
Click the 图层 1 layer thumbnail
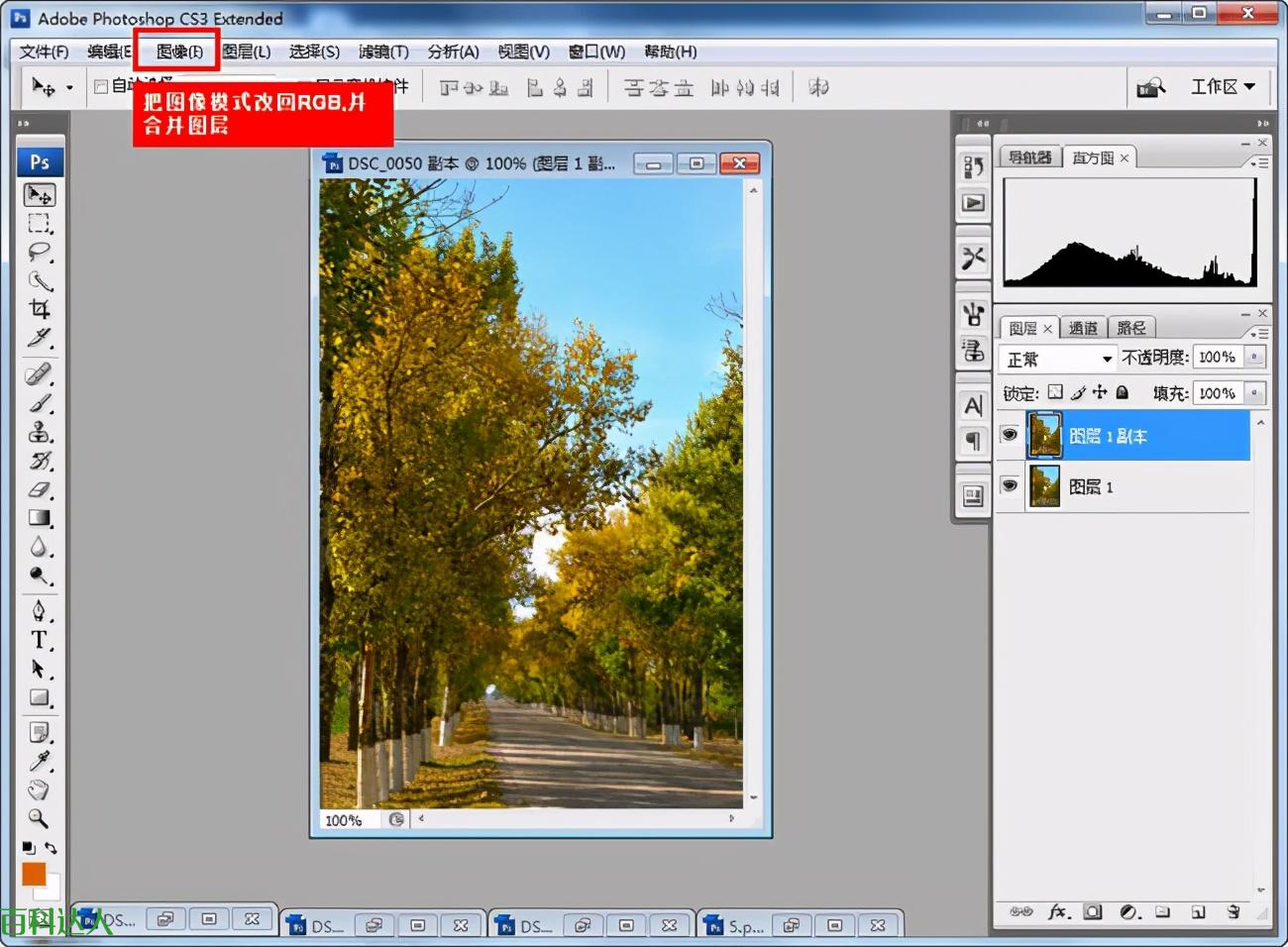pyautogui.click(x=1044, y=486)
